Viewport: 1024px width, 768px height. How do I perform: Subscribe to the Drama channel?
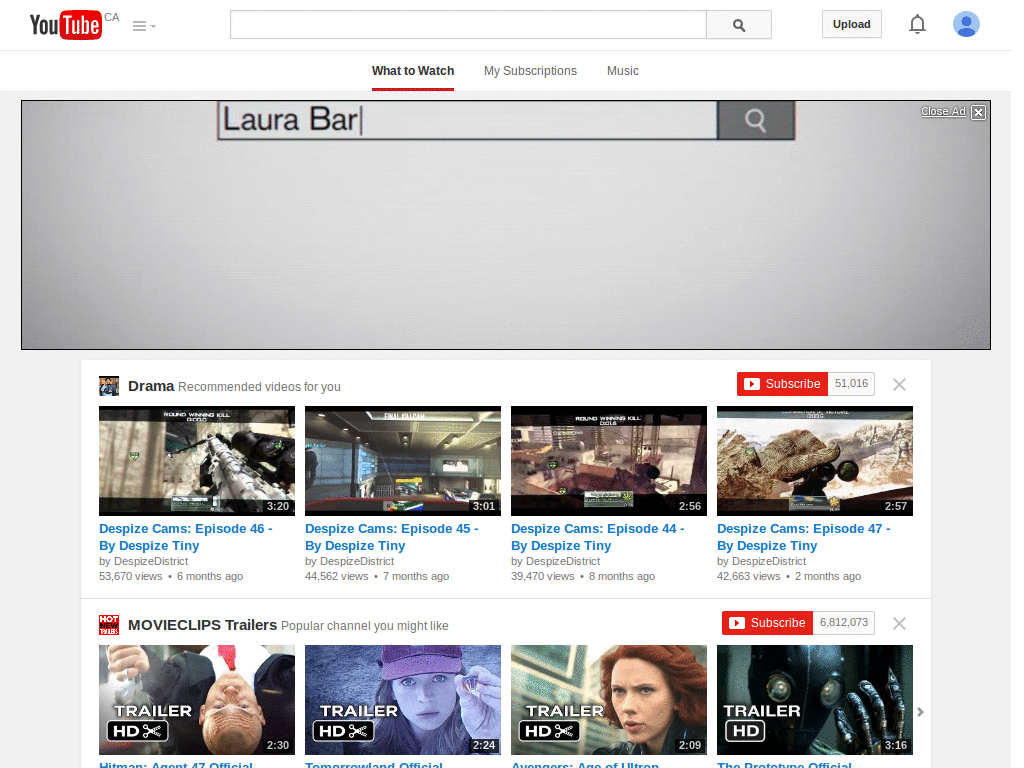click(782, 384)
